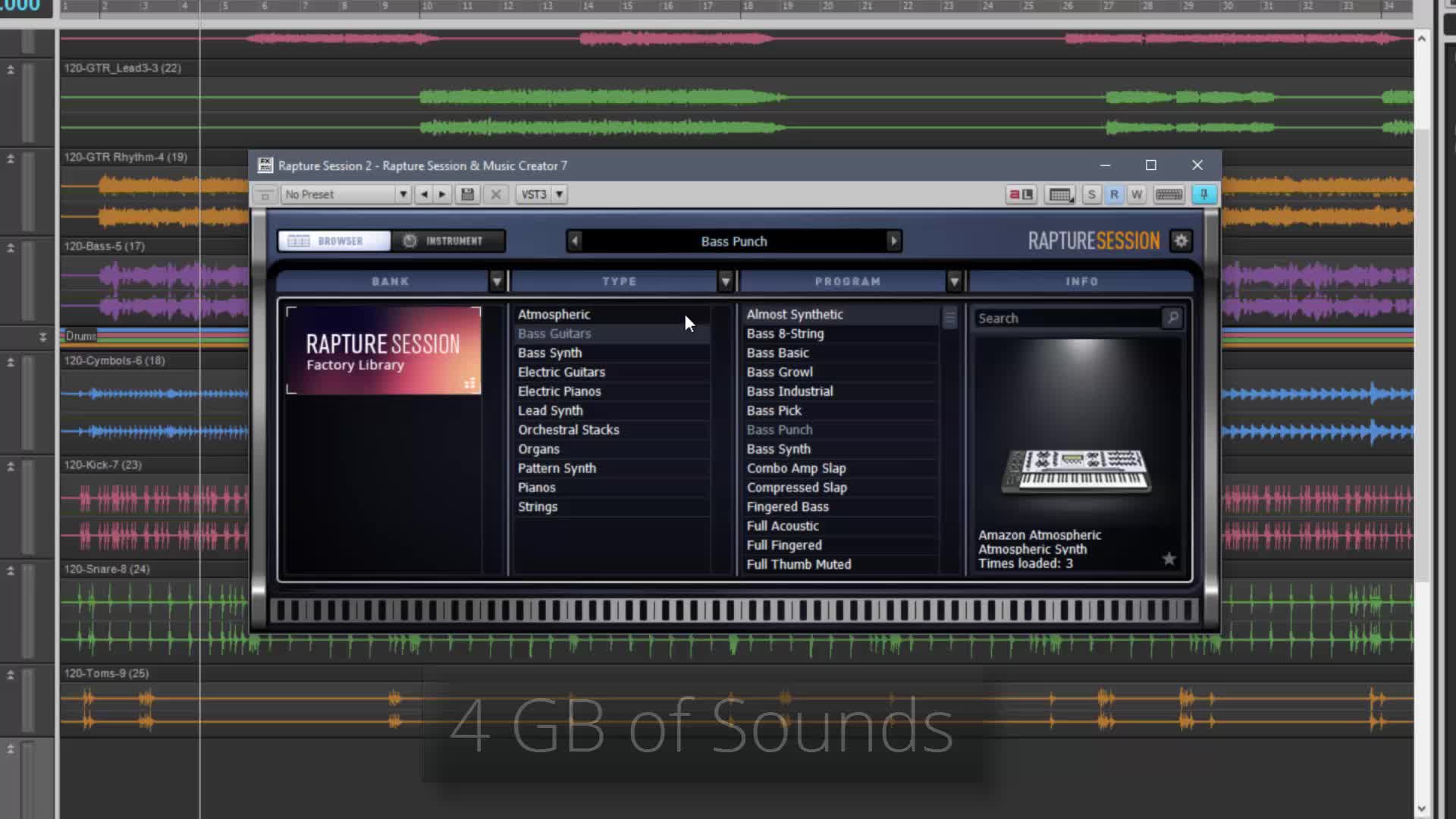Viewport: 1456px width, 819px height.
Task: Switch to the Instrument tab
Action: [447, 241]
